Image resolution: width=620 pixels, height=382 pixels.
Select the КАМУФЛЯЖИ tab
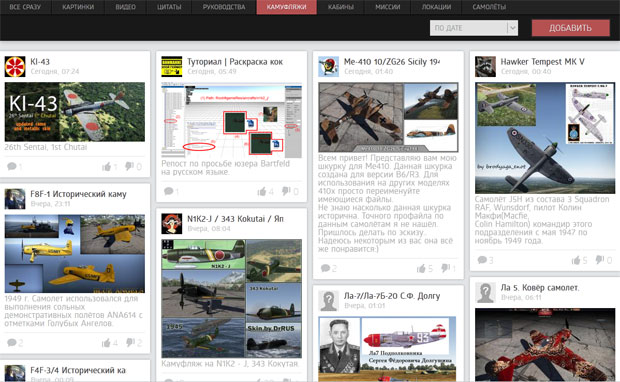287,7
